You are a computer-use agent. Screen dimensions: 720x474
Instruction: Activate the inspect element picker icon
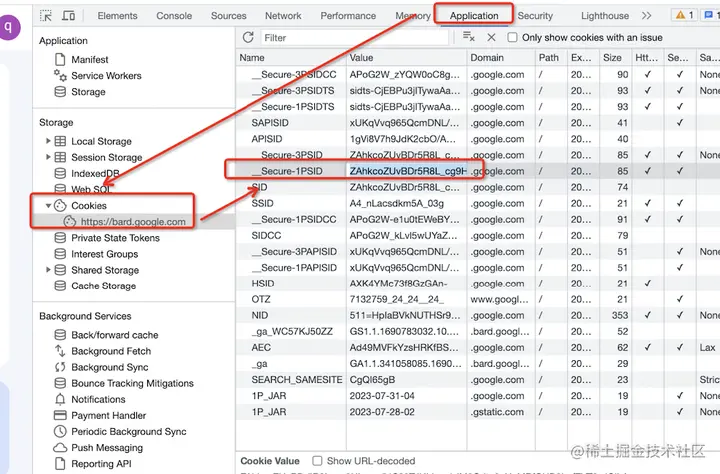(46, 16)
